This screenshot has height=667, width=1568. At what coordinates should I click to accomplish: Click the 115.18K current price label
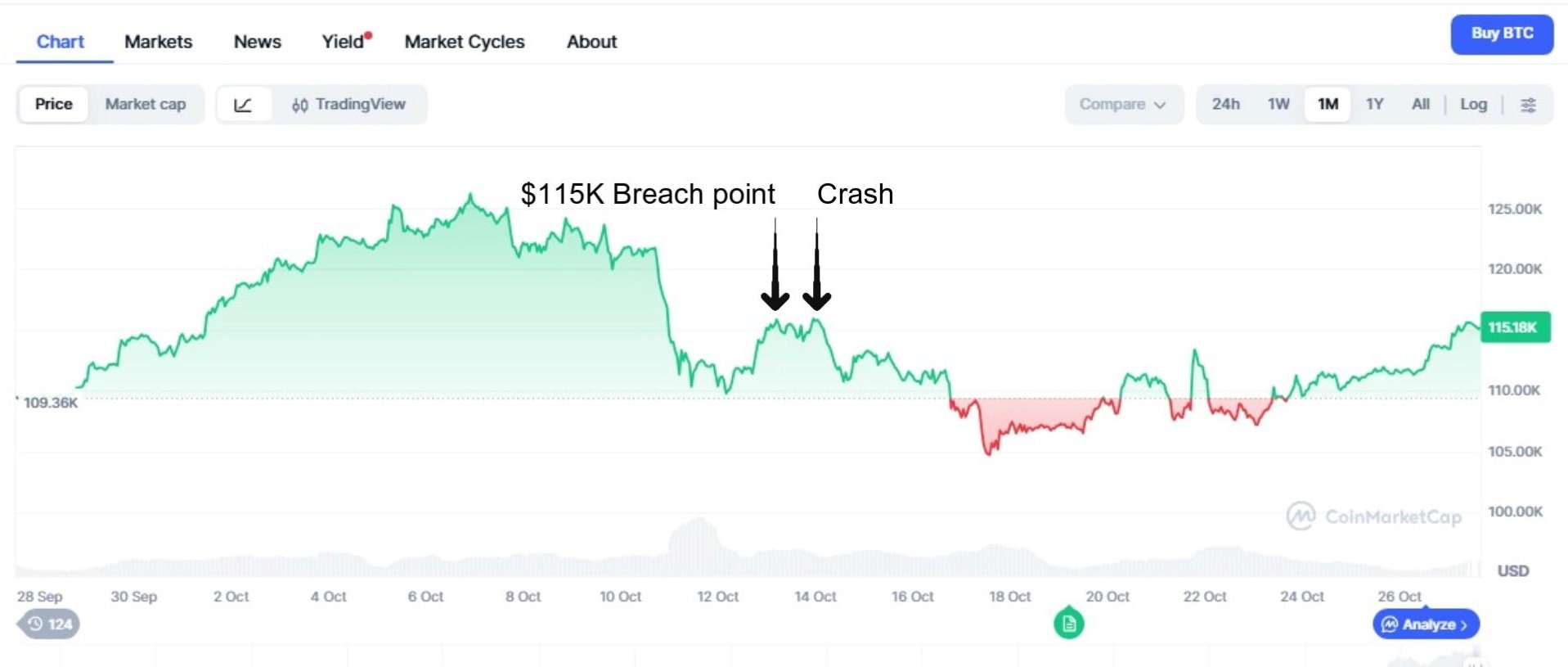[x=1514, y=327]
